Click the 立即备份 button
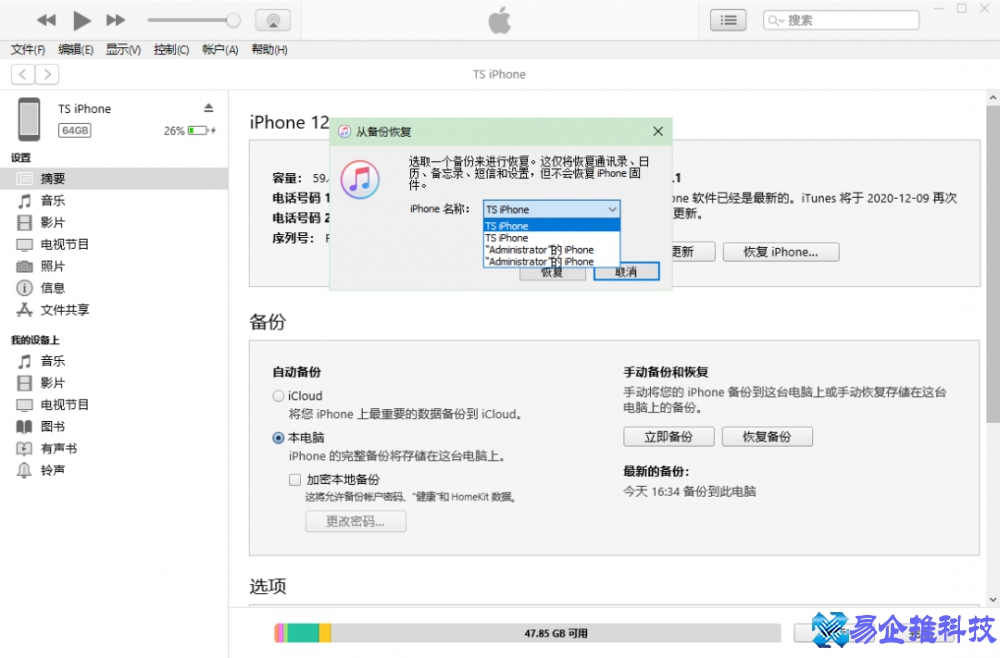Viewport: 1000px width, 658px height. [x=668, y=436]
